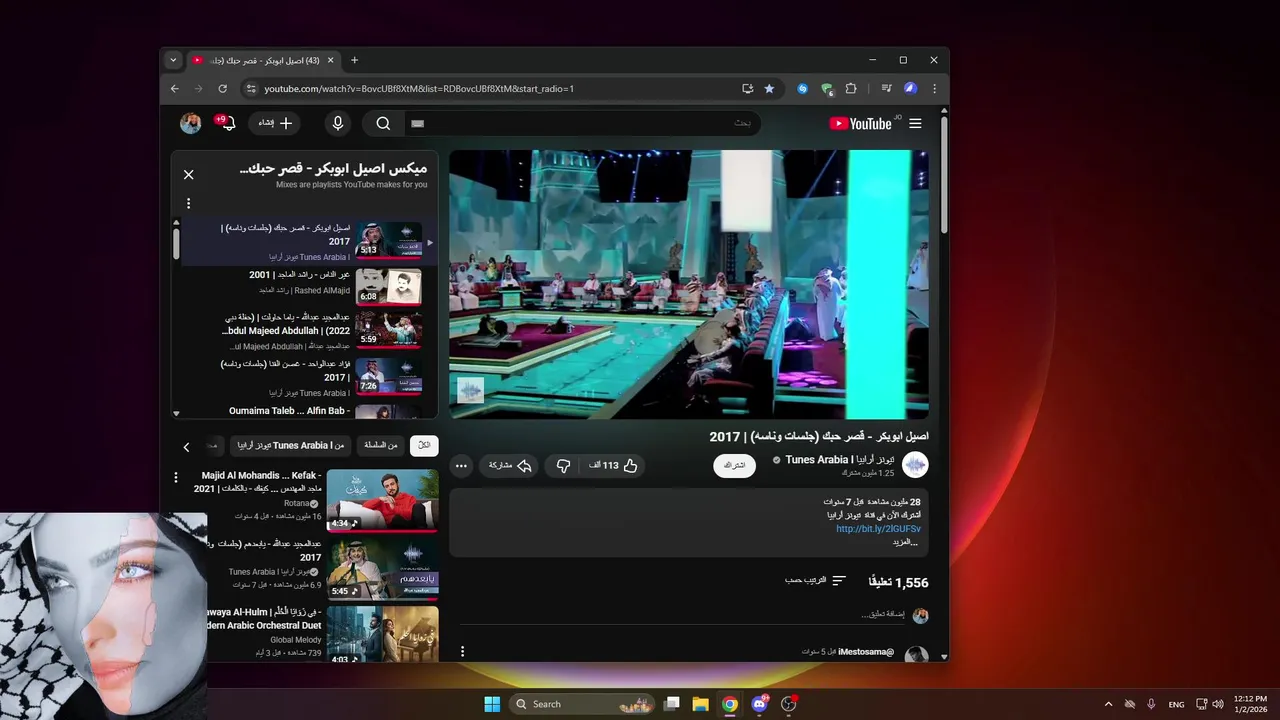
Task: Start voice search with the microphone icon
Action: point(337,123)
